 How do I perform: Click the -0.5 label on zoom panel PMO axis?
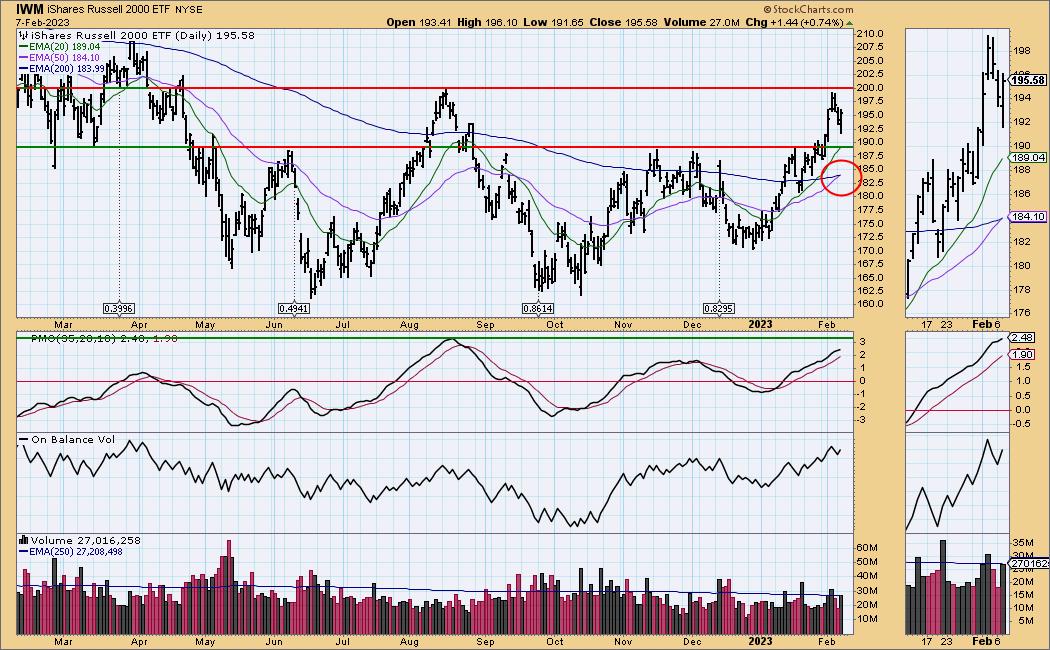[x=1021, y=424]
